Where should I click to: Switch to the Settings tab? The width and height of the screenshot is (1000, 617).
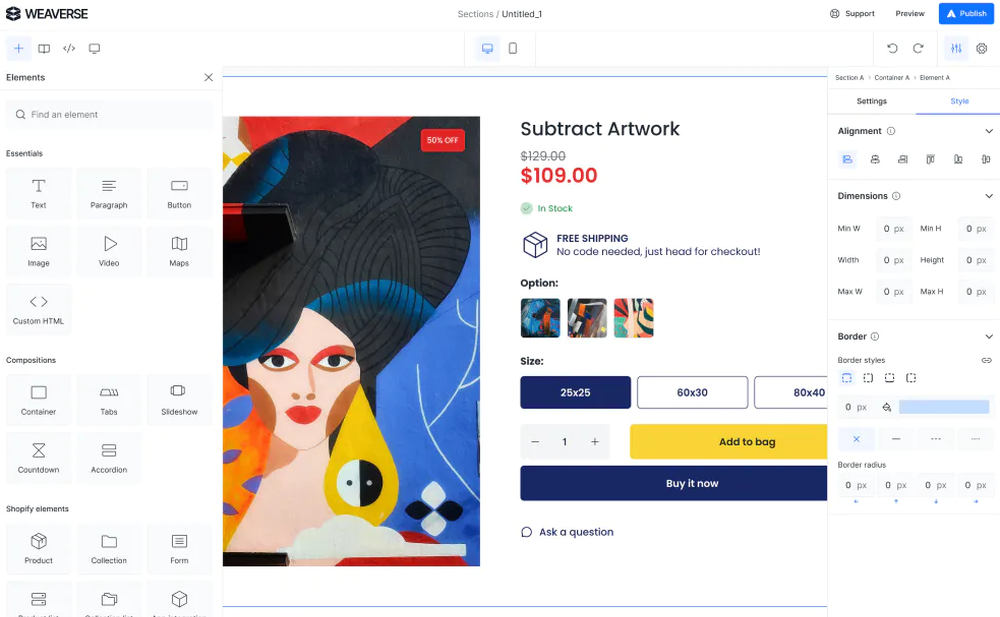click(871, 101)
